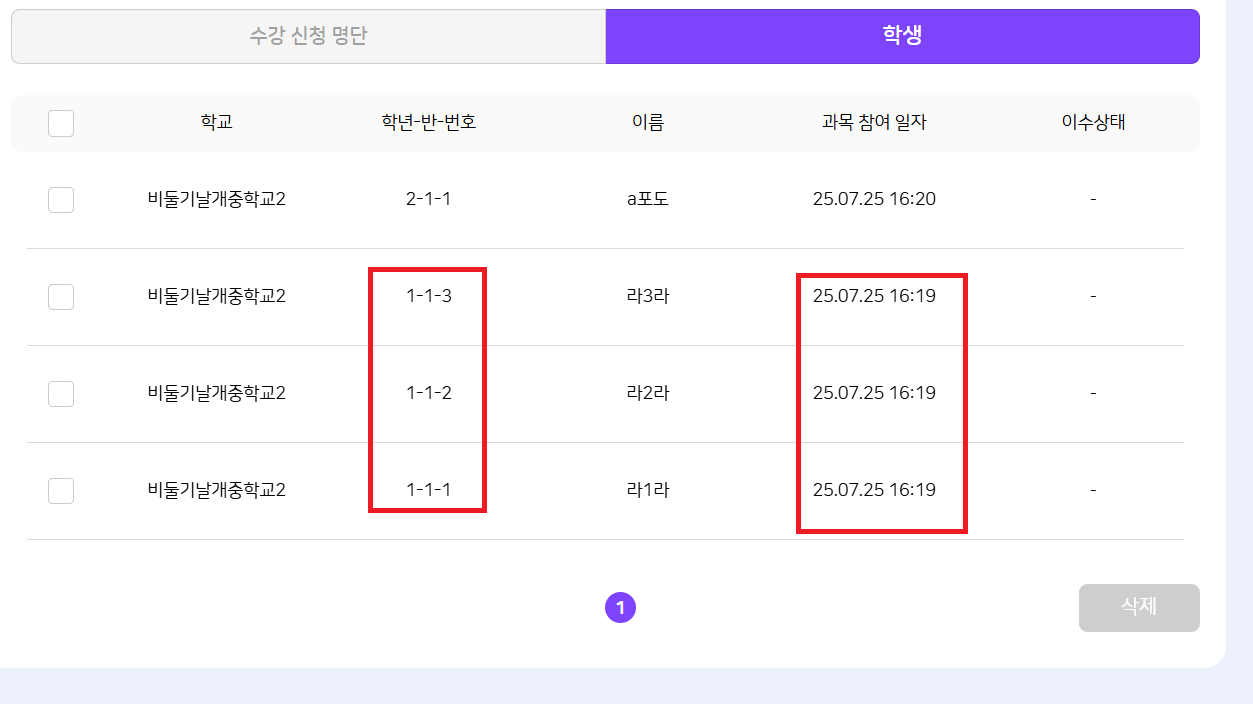Select the checkbox for student 라1라

click(x=61, y=491)
